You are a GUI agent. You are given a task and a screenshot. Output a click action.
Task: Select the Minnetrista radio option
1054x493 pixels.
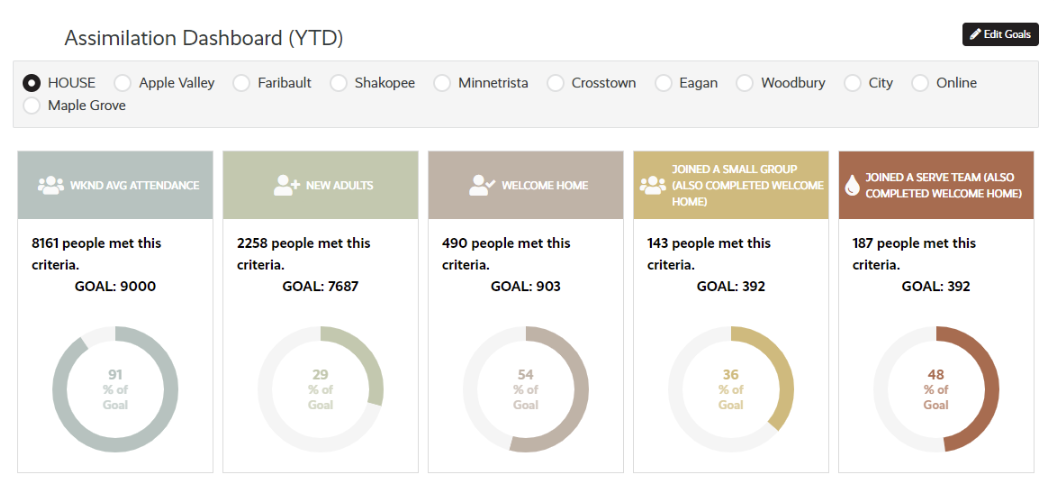click(x=442, y=83)
